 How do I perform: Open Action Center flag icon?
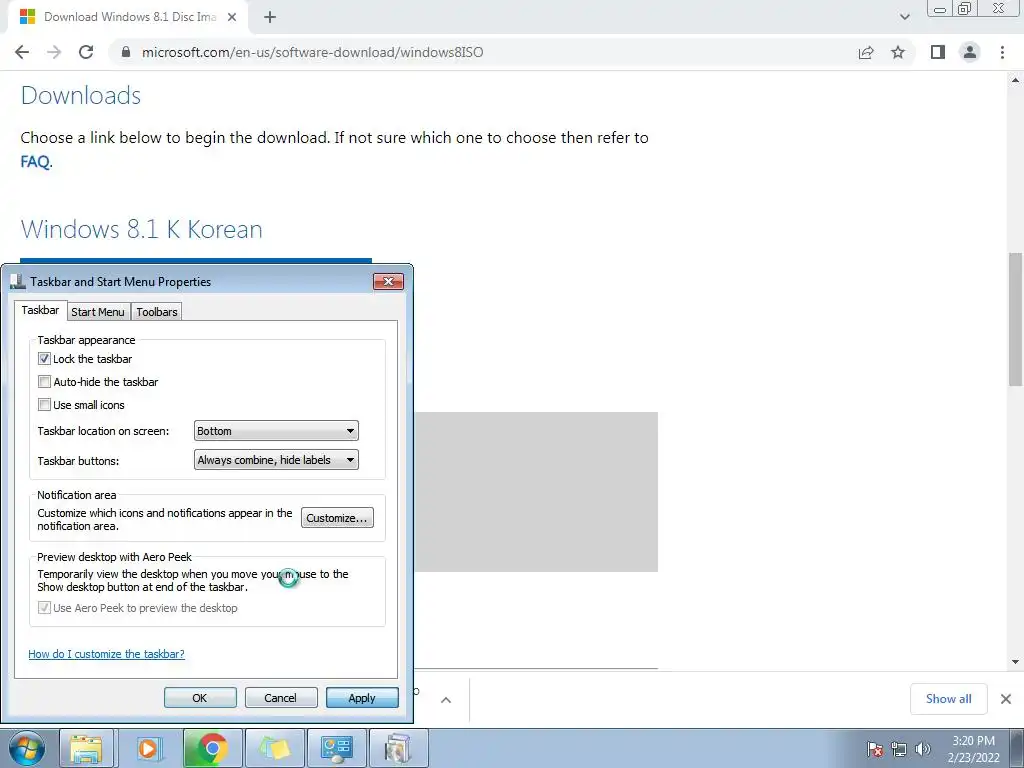click(875, 749)
